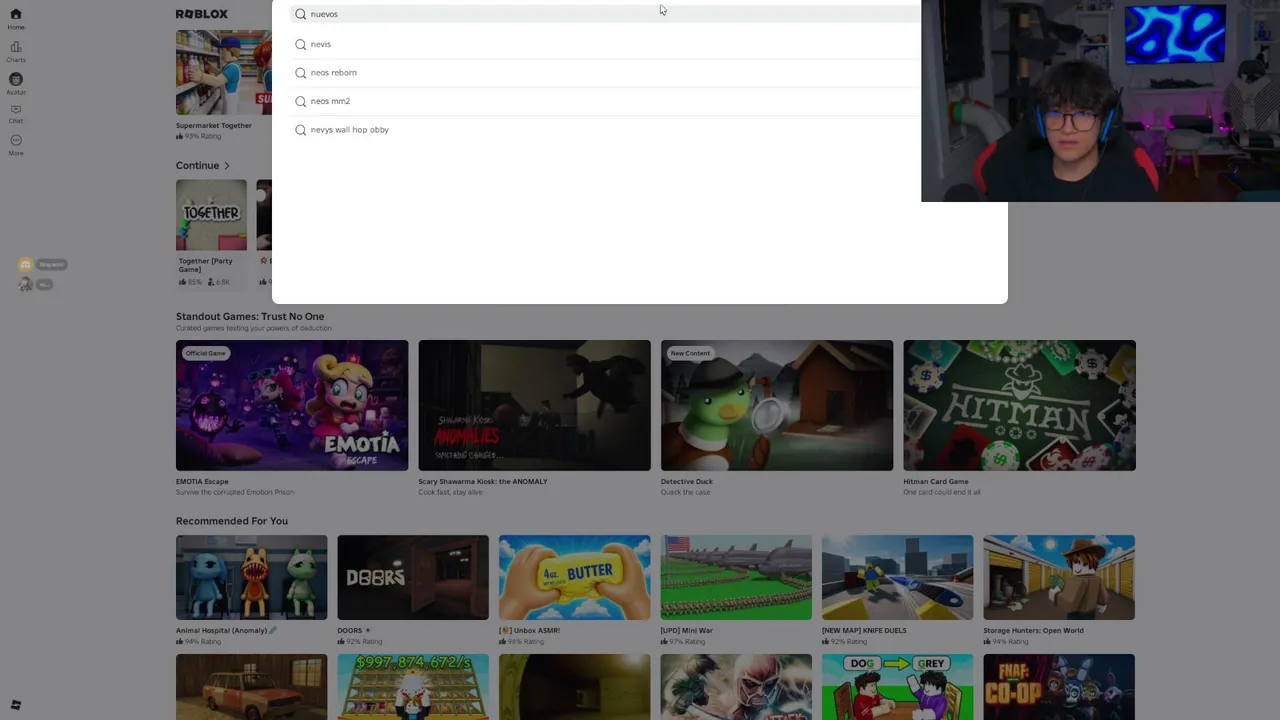Click the 'Hitman Card Game' title

(936, 482)
